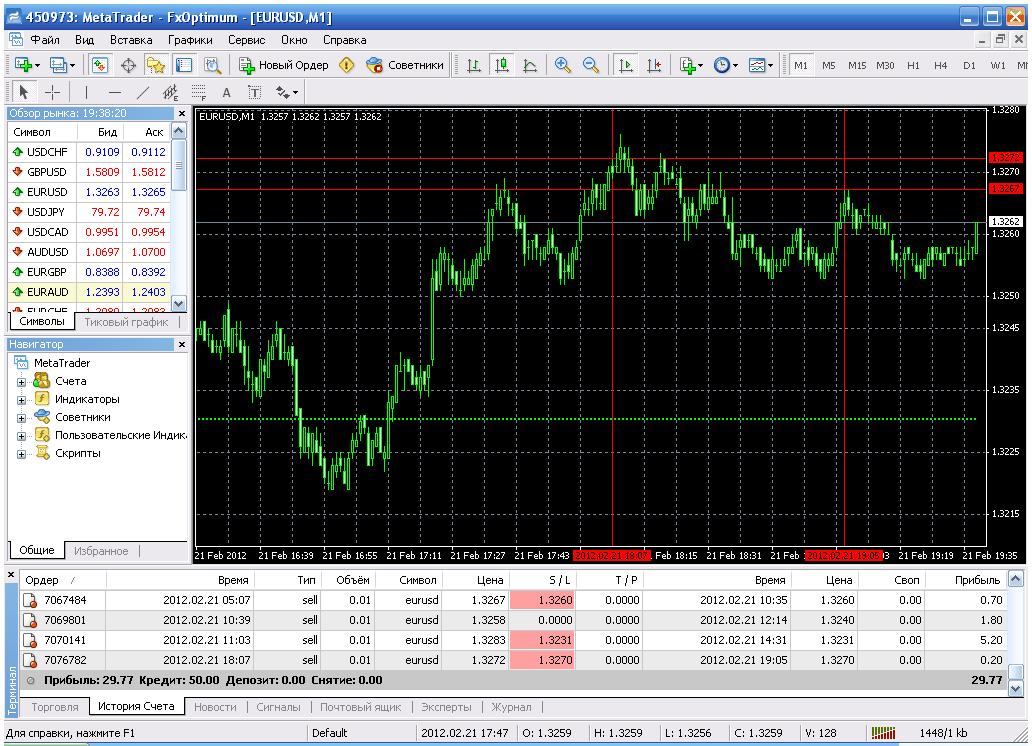Draw a trendline with the diagonal line tool
This screenshot has width=1032, height=746.
[142, 92]
